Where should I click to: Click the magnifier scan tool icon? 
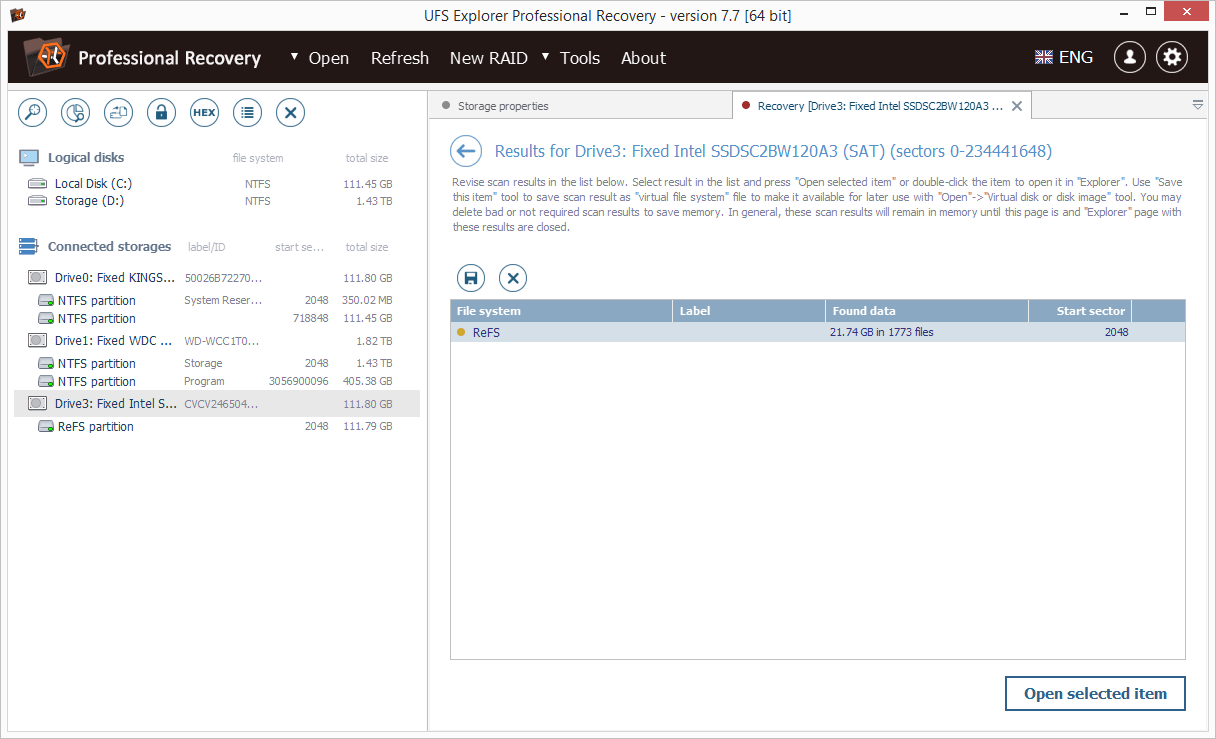click(x=33, y=113)
